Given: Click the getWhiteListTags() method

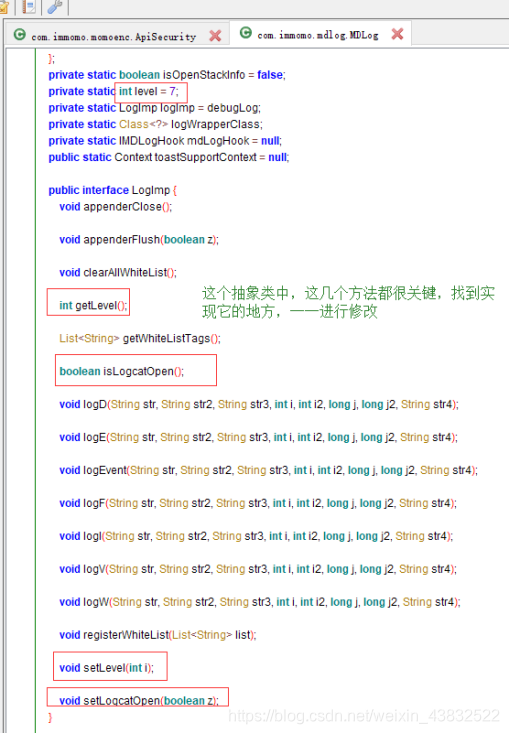Looking at the screenshot, I should point(140,338).
